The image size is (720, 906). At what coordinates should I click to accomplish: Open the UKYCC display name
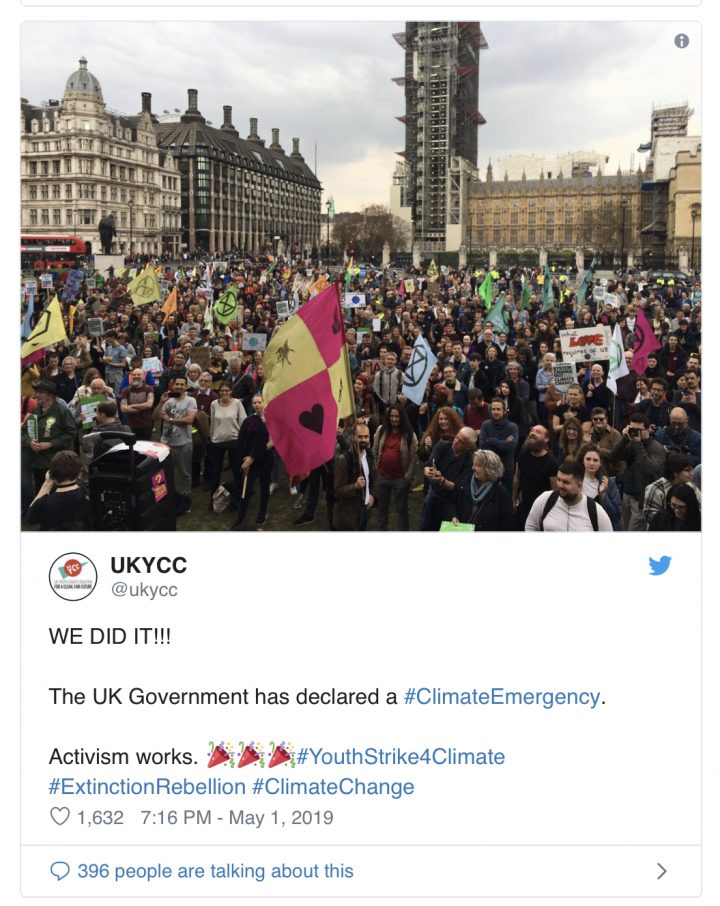149,565
